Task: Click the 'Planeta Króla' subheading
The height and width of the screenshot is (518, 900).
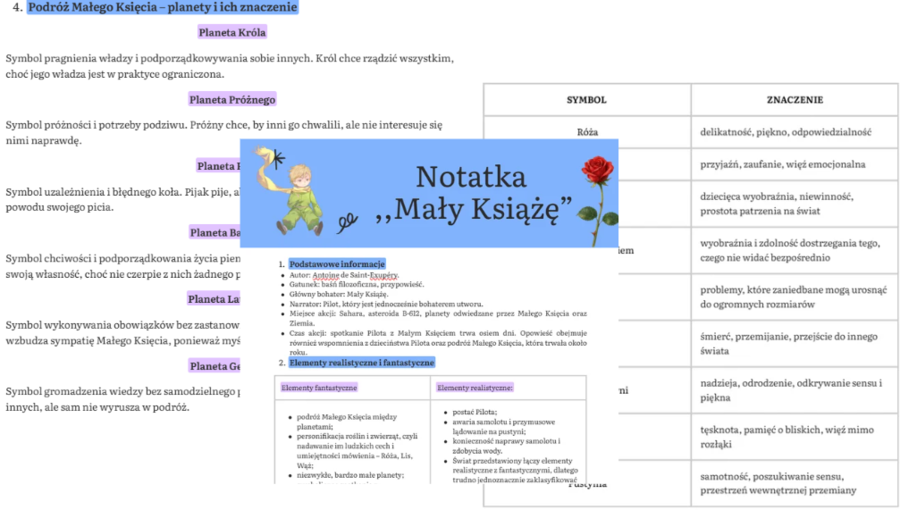Action: coord(232,33)
